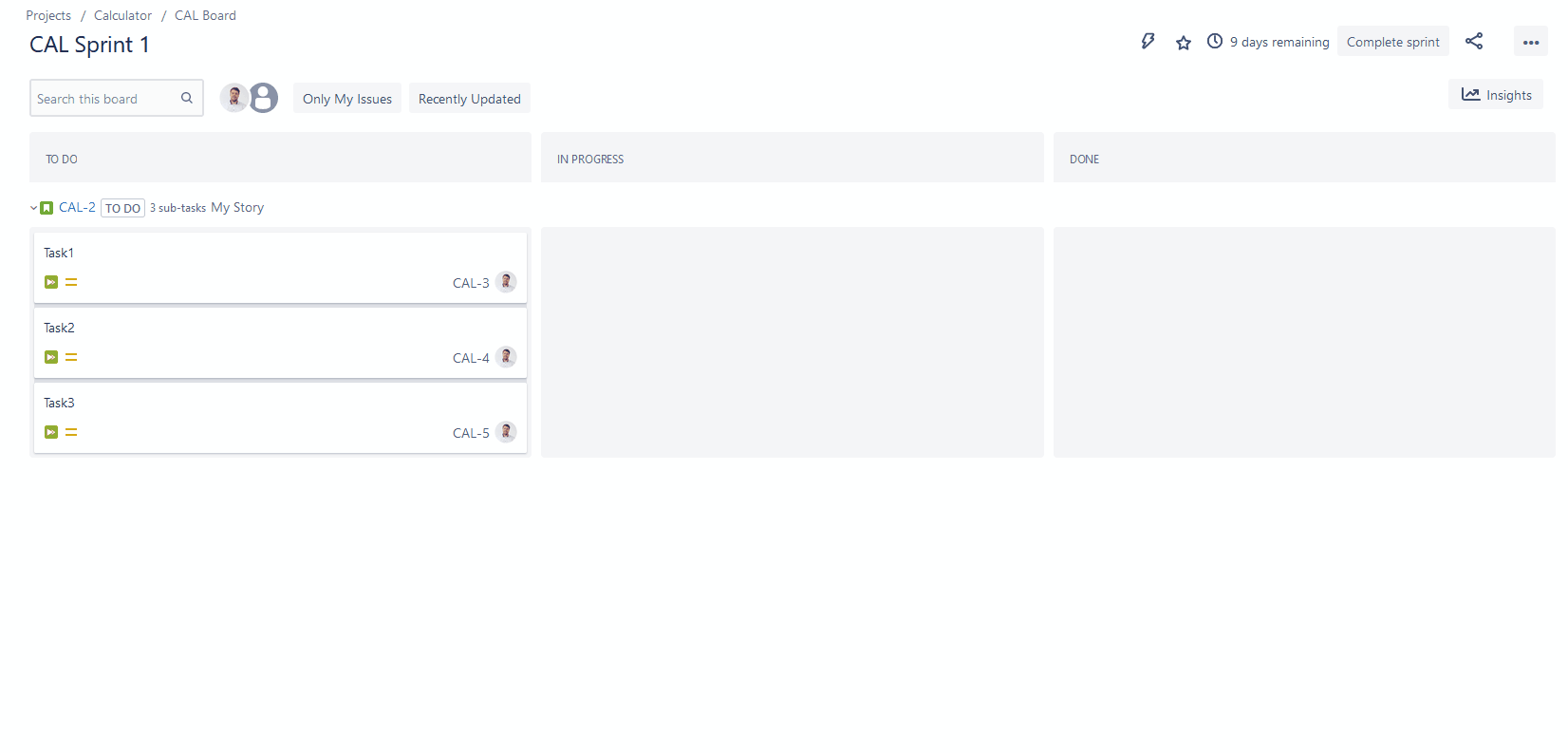Image resolution: width=1568 pixels, height=753 pixels.
Task: Toggle Recently Updated quick filter
Action: click(470, 99)
